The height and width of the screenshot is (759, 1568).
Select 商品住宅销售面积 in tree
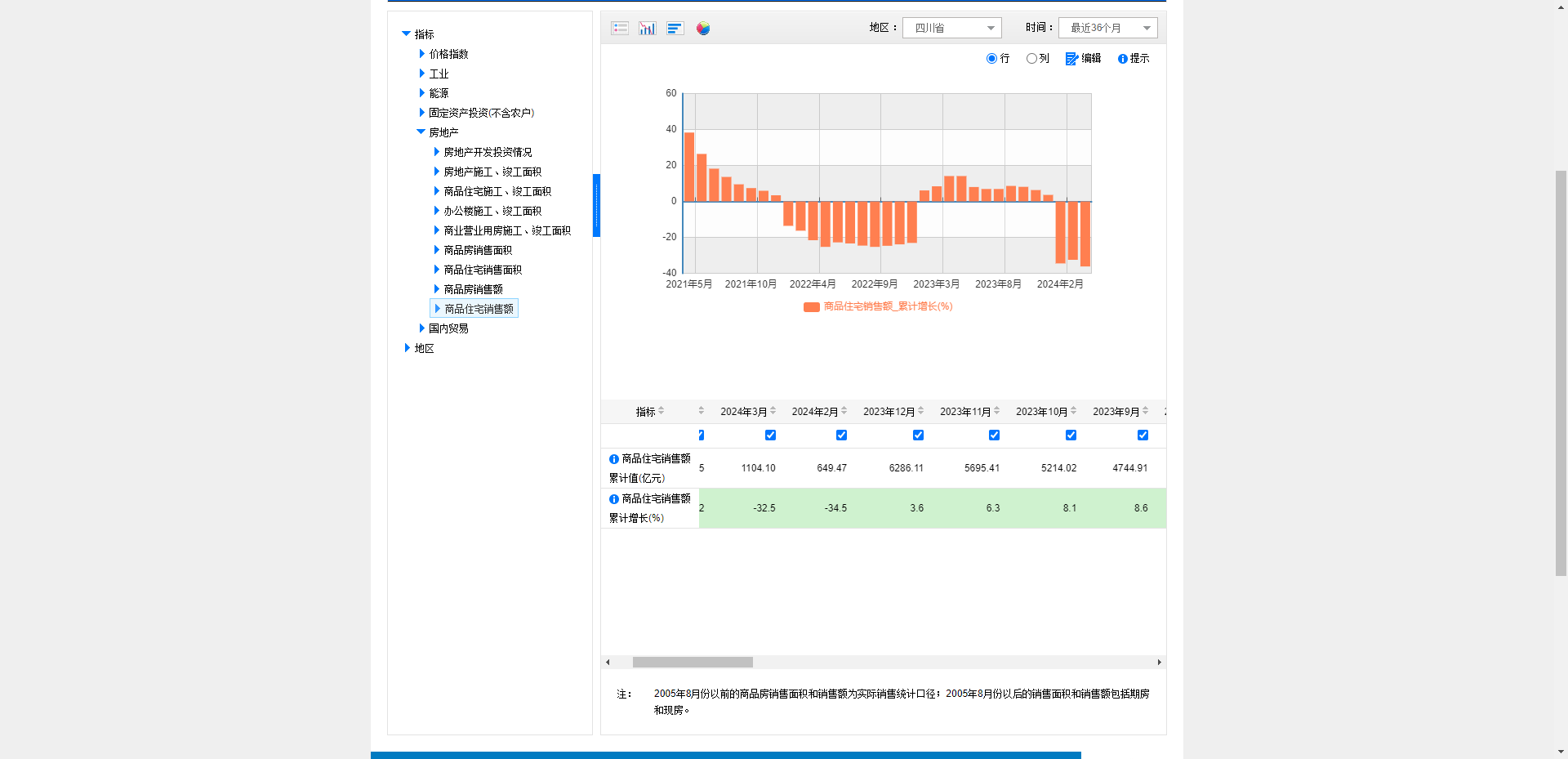(x=483, y=270)
